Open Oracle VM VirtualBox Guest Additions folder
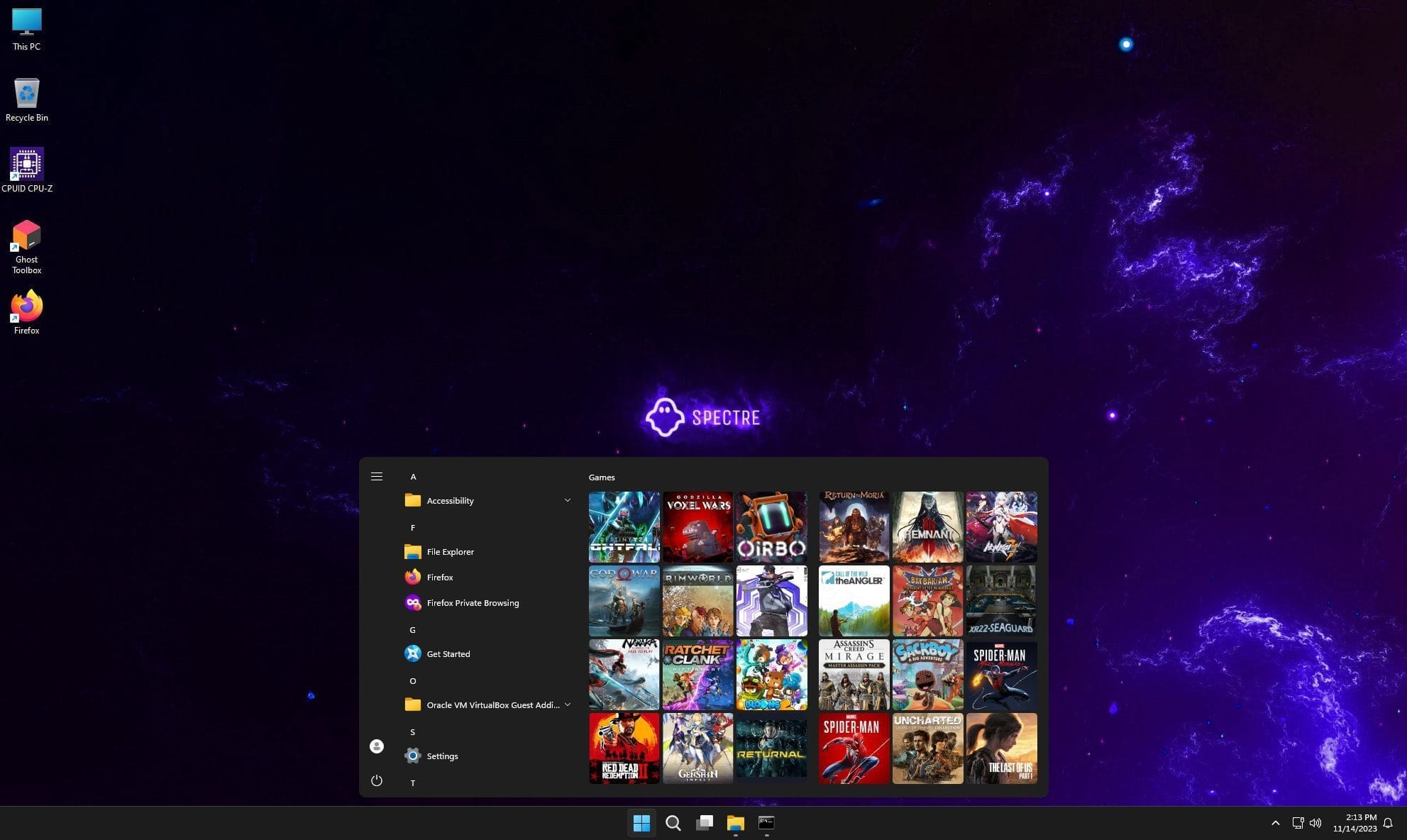1407x840 pixels. coord(489,704)
